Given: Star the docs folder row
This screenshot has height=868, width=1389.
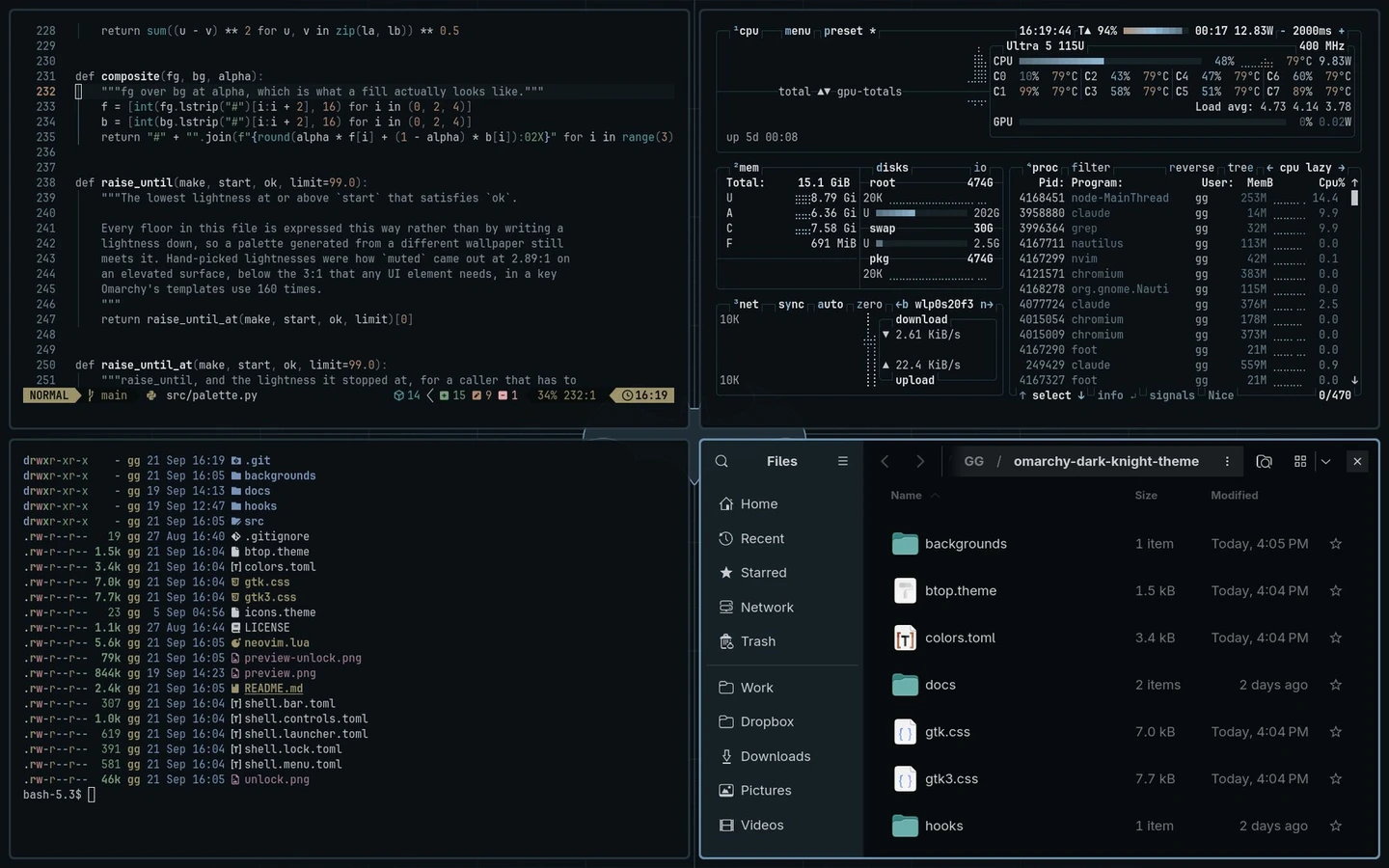Looking at the screenshot, I should (x=1336, y=685).
